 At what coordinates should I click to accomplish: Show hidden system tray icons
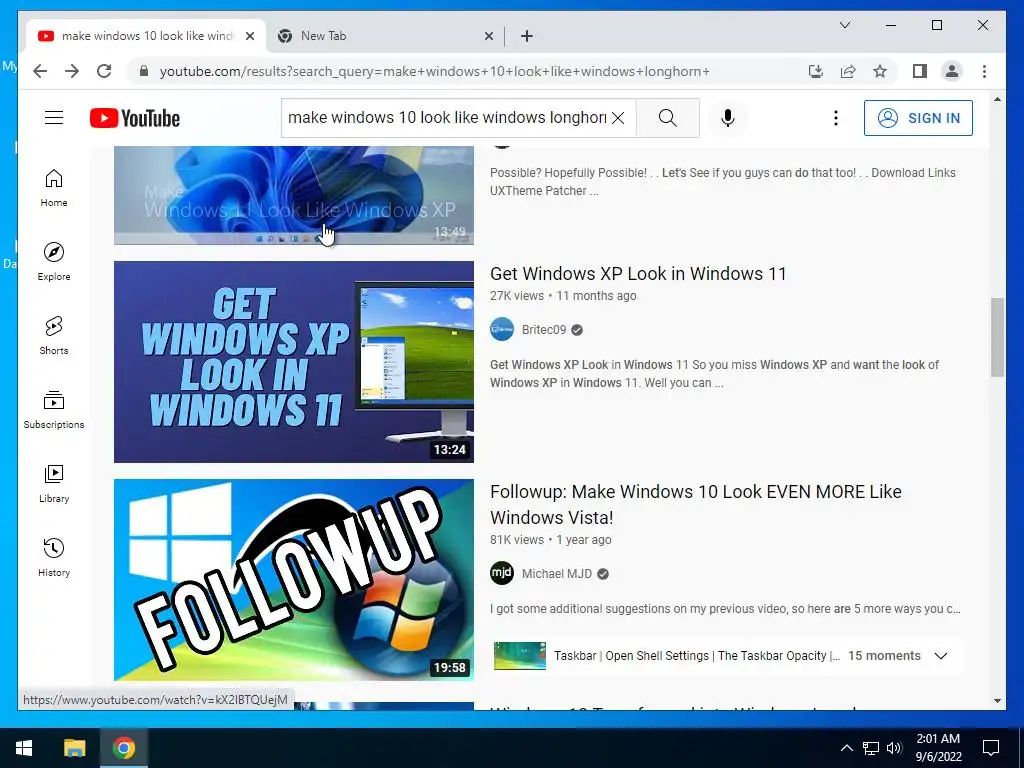(846, 748)
